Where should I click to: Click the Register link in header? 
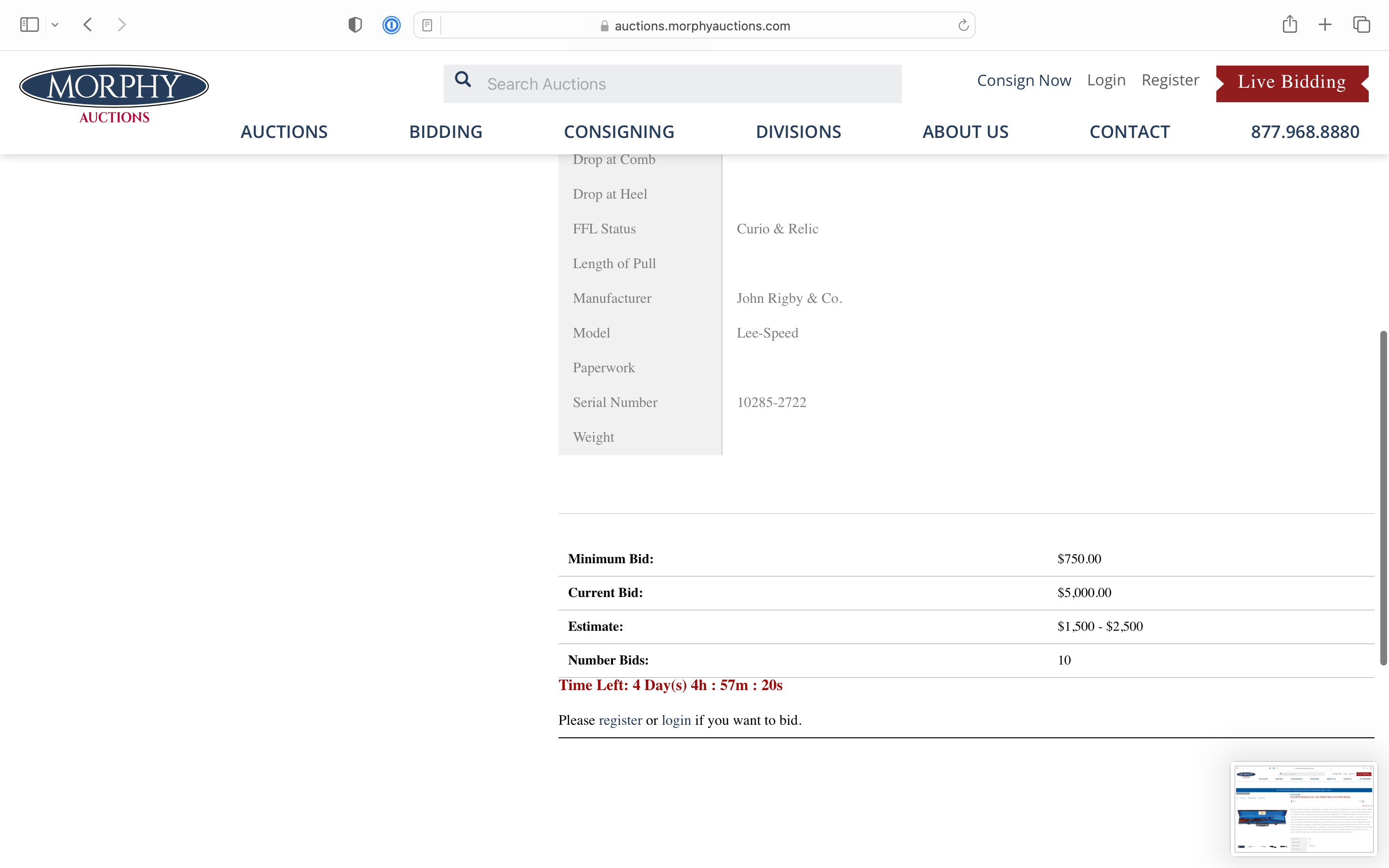coord(1170,81)
